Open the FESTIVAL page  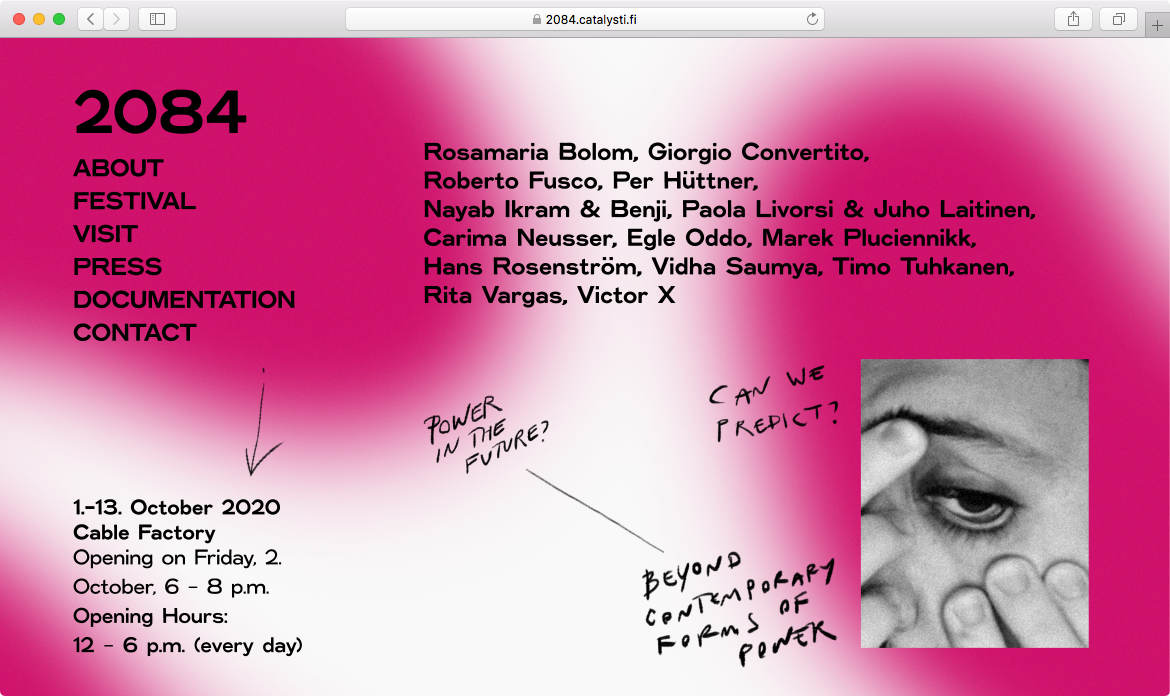134,201
